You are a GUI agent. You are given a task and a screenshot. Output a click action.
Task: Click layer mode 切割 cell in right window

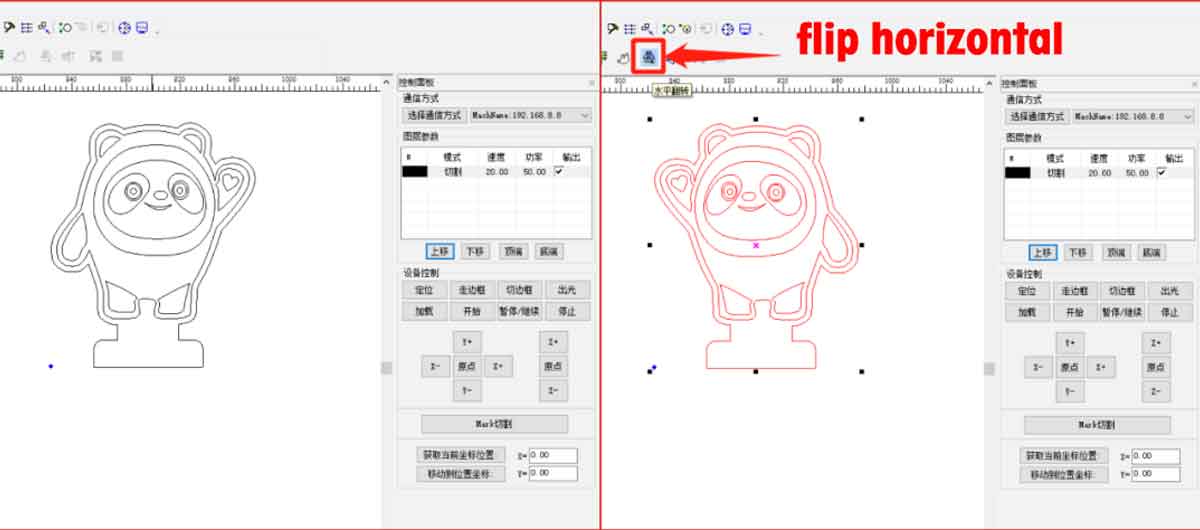coord(1056,172)
